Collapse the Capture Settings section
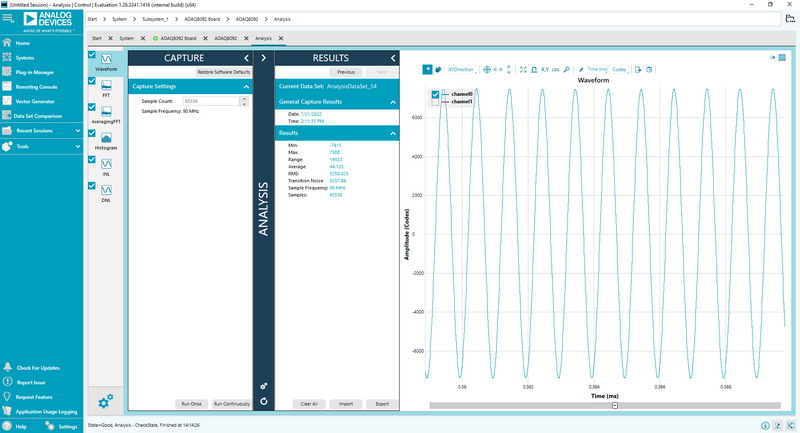The image size is (800, 433). click(246, 87)
